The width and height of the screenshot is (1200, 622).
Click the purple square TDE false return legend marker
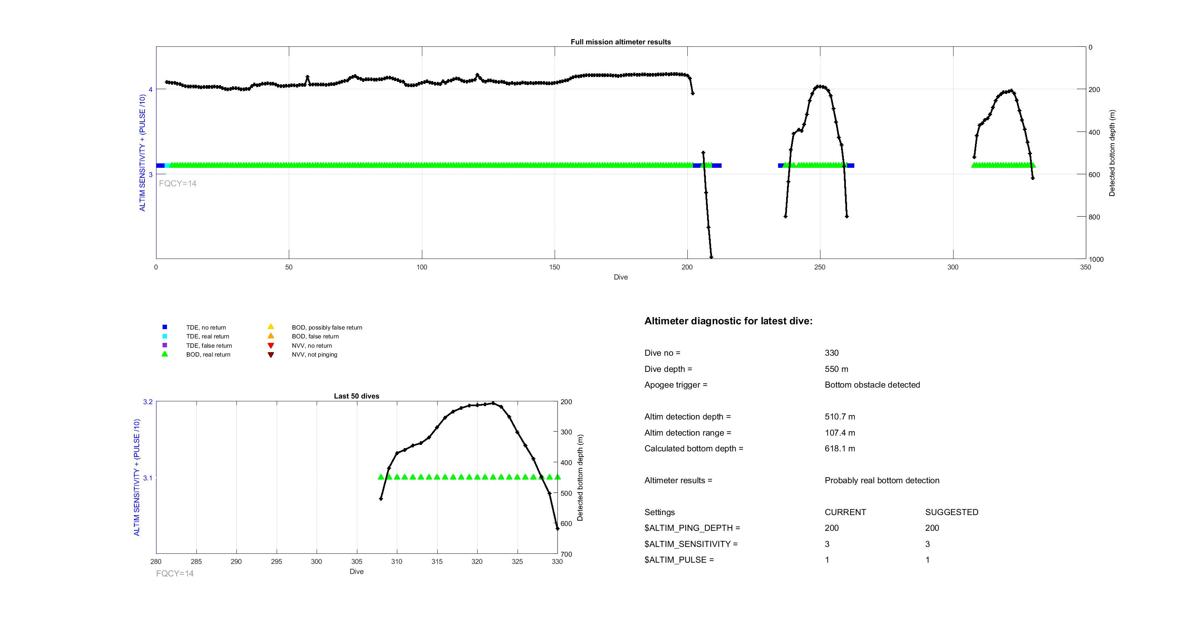[165, 345]
